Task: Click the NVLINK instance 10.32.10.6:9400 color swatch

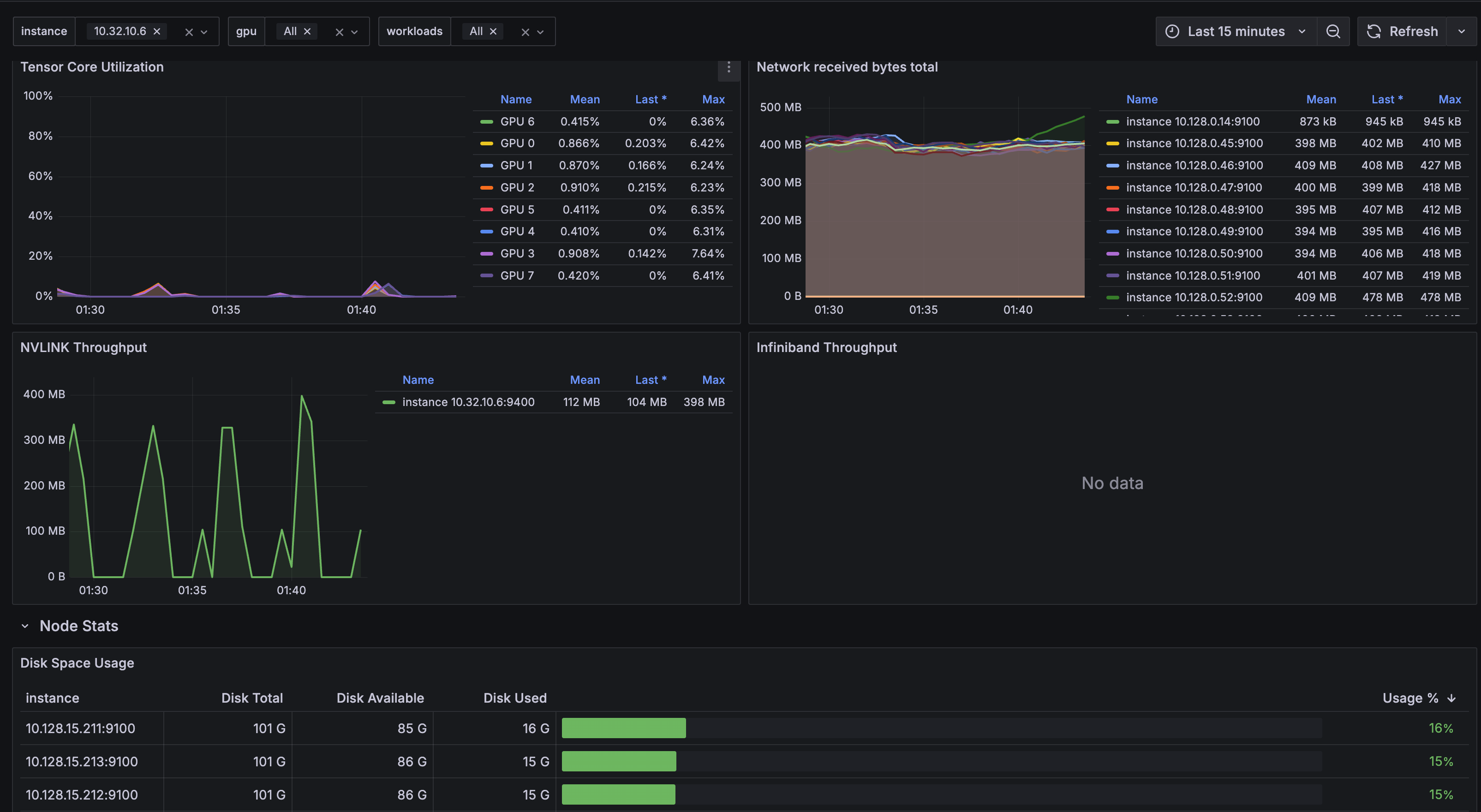Action: coord(388,402)
